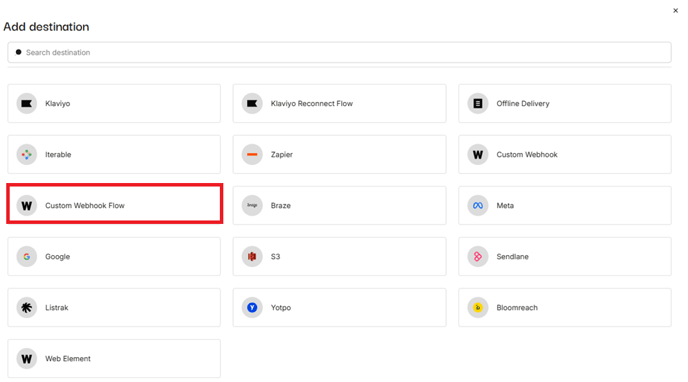Click the Iterable colorful dots icon
688x382 pixels.
[27, 154]
